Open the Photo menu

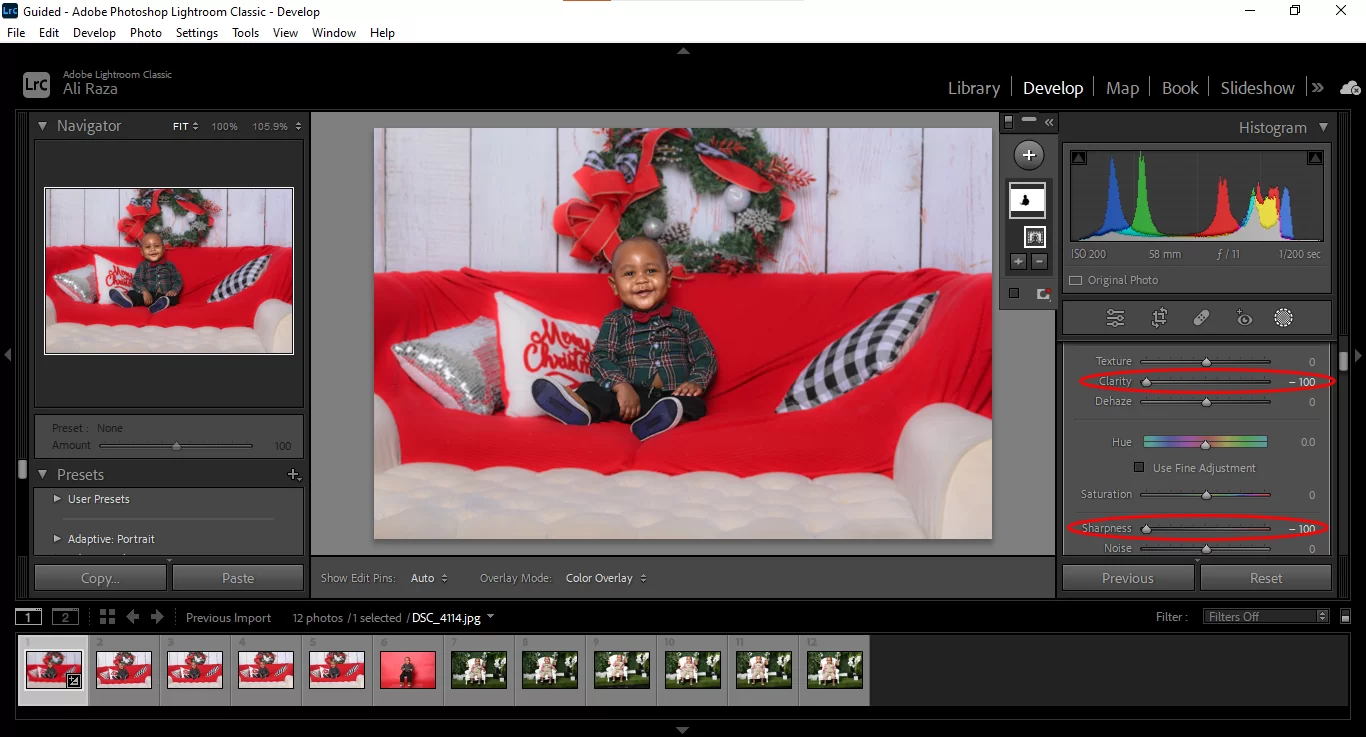tap(145, 33)
